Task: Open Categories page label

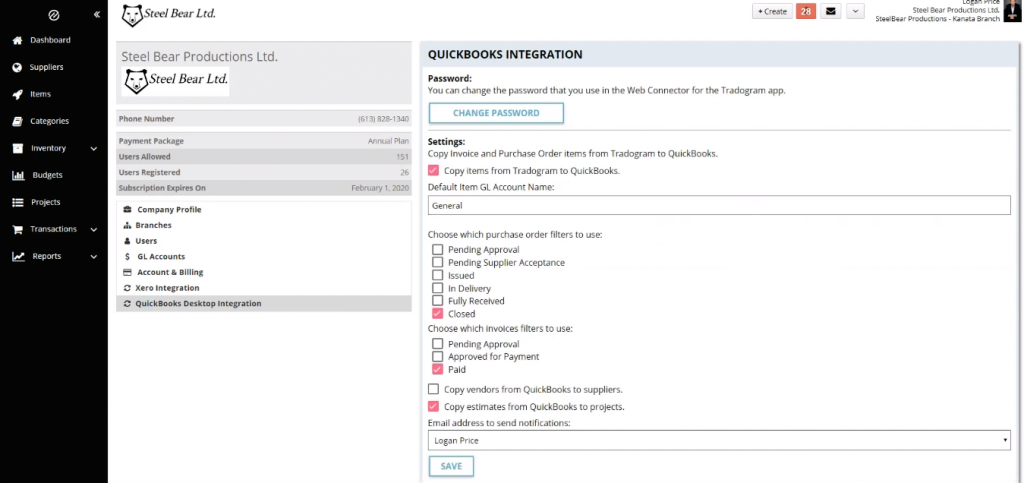Action: pyautogui.click(x=50, y=121)
